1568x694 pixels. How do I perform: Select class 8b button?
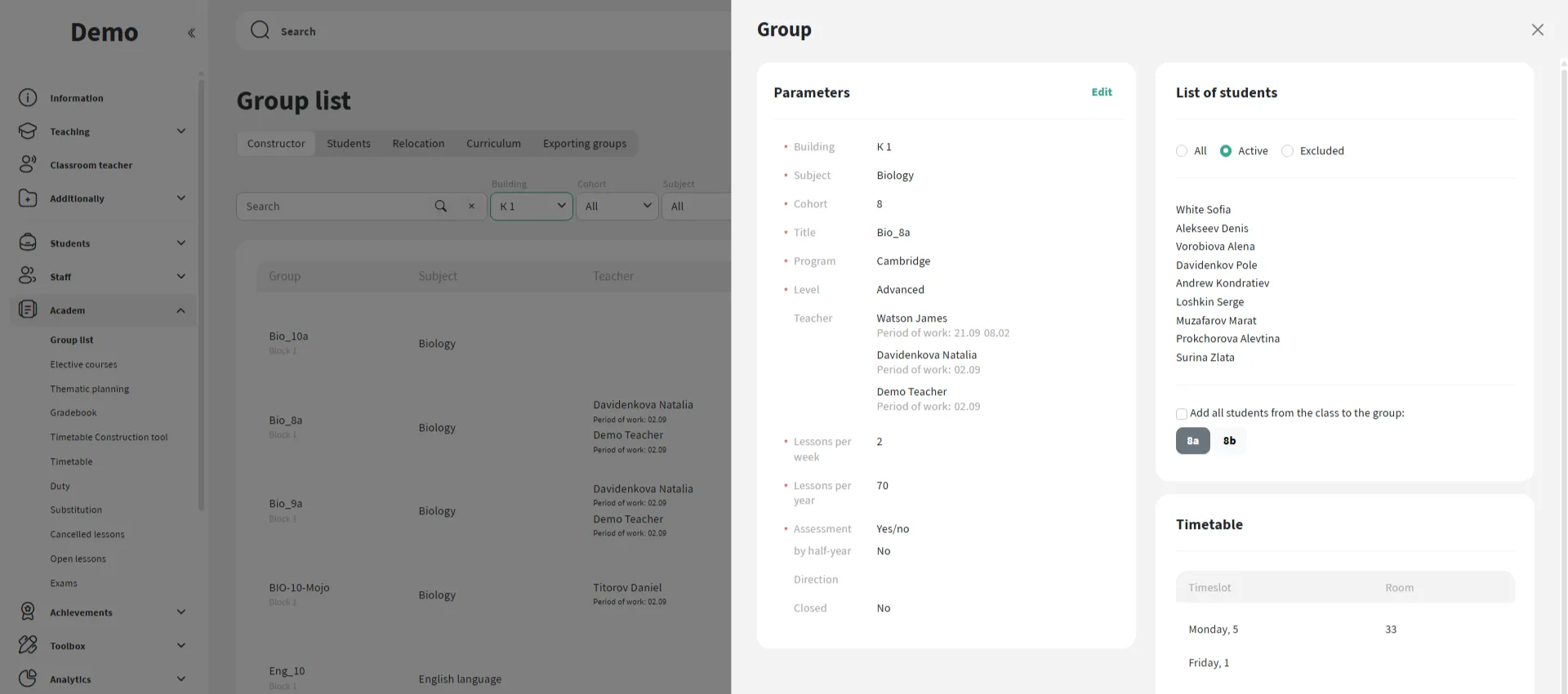pos(1229,441)
